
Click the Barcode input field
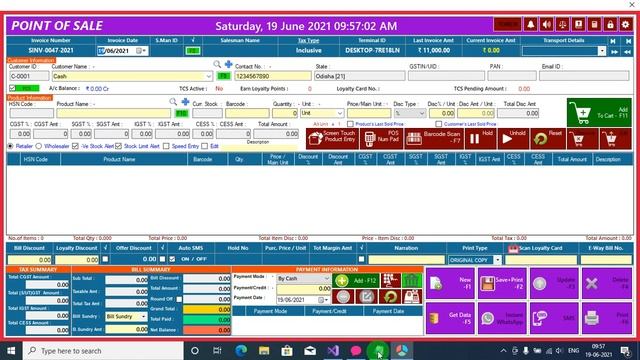point(247,113)
